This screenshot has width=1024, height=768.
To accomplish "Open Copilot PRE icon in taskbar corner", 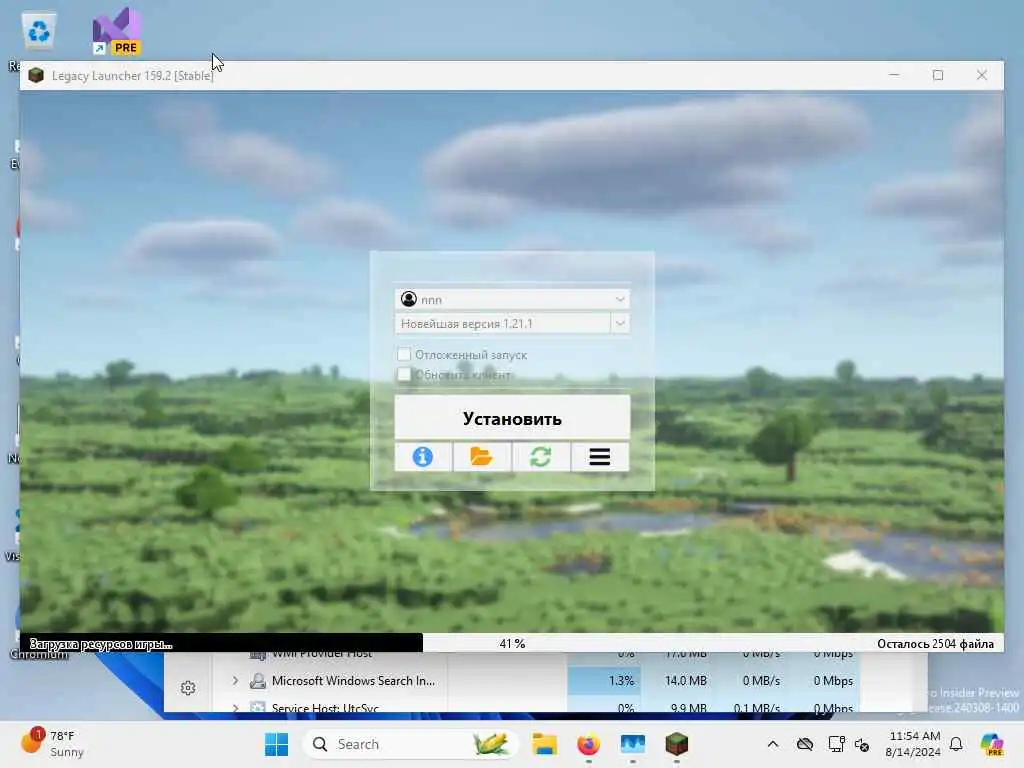I will pos(992,744).
